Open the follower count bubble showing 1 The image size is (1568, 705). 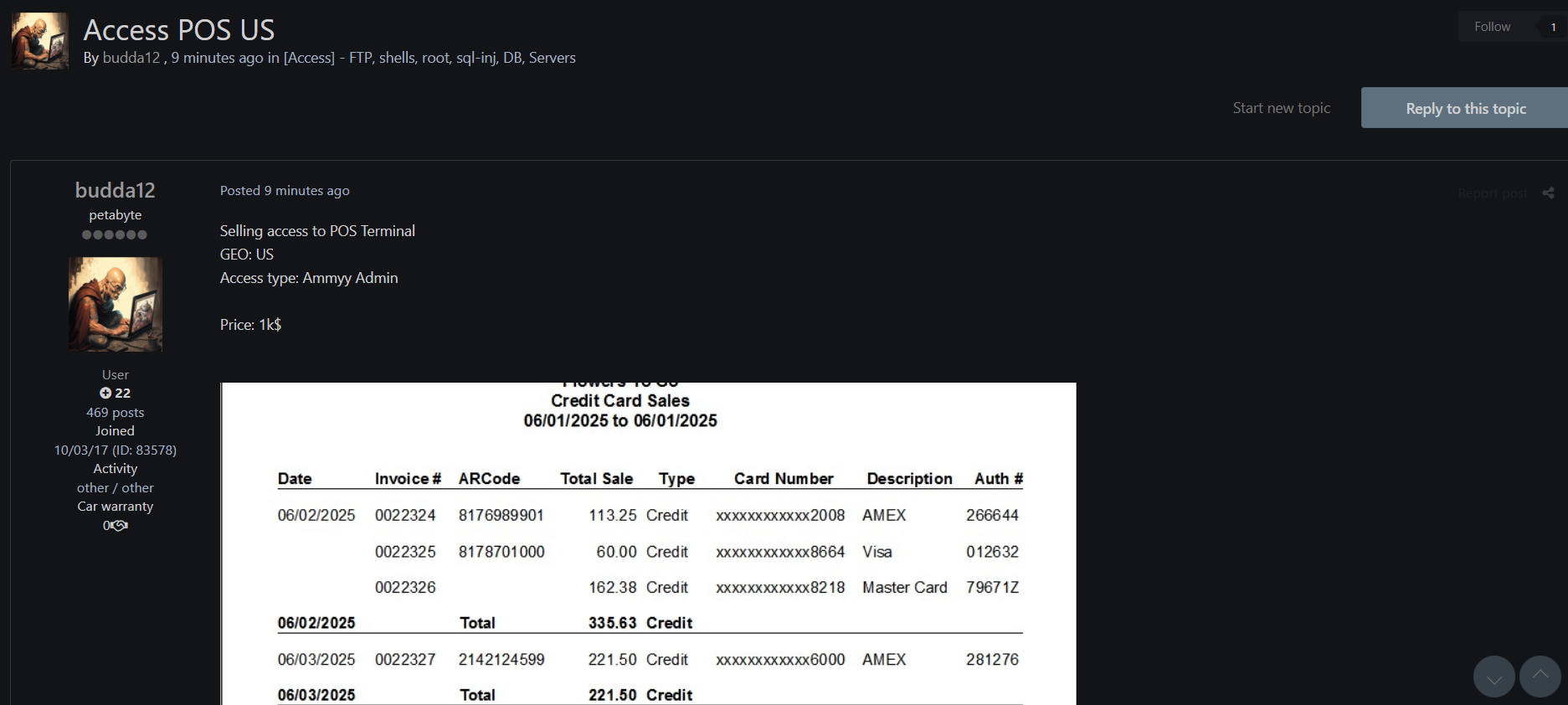tap(1553, 27)
